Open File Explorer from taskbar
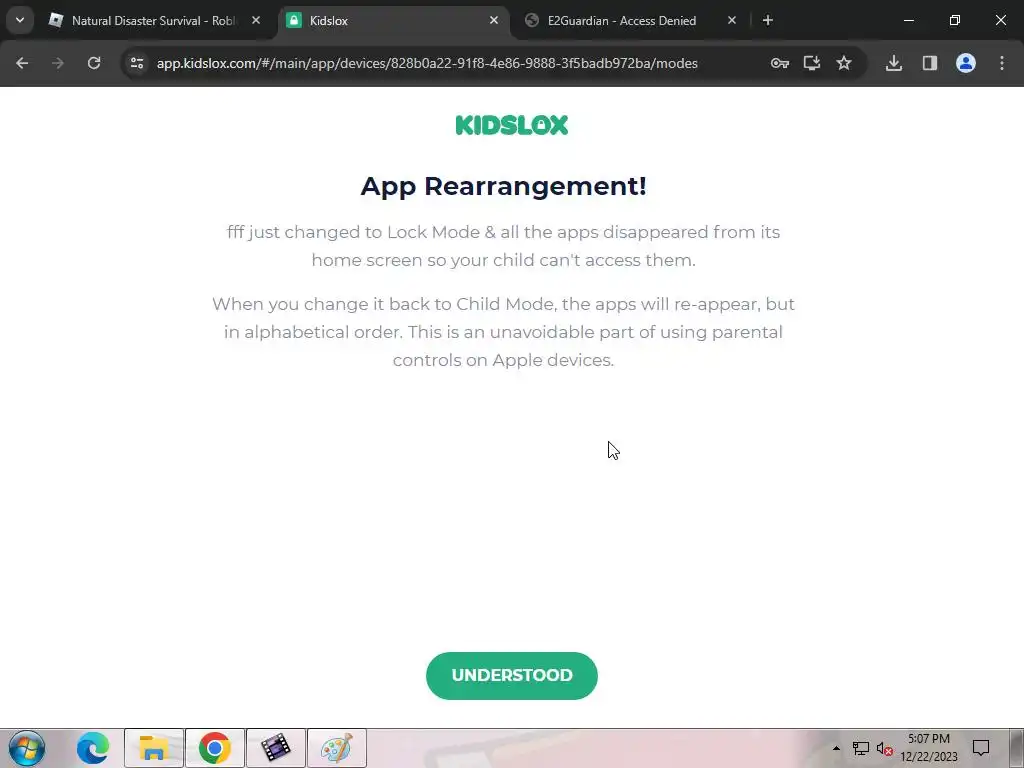The width and height of the screenshot is (1024, 768). (154, 748)
